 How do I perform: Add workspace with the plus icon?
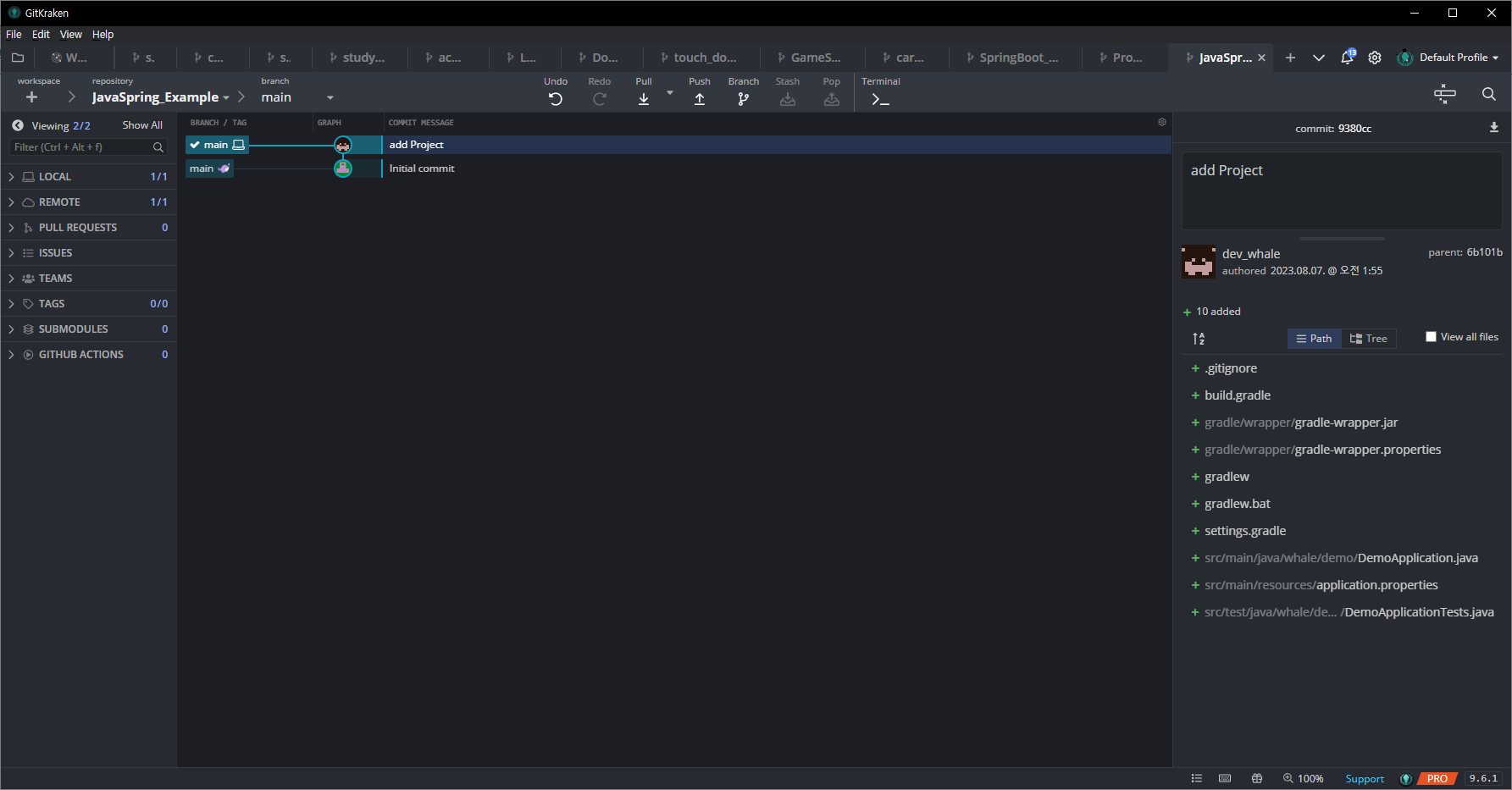pos(32,97)
